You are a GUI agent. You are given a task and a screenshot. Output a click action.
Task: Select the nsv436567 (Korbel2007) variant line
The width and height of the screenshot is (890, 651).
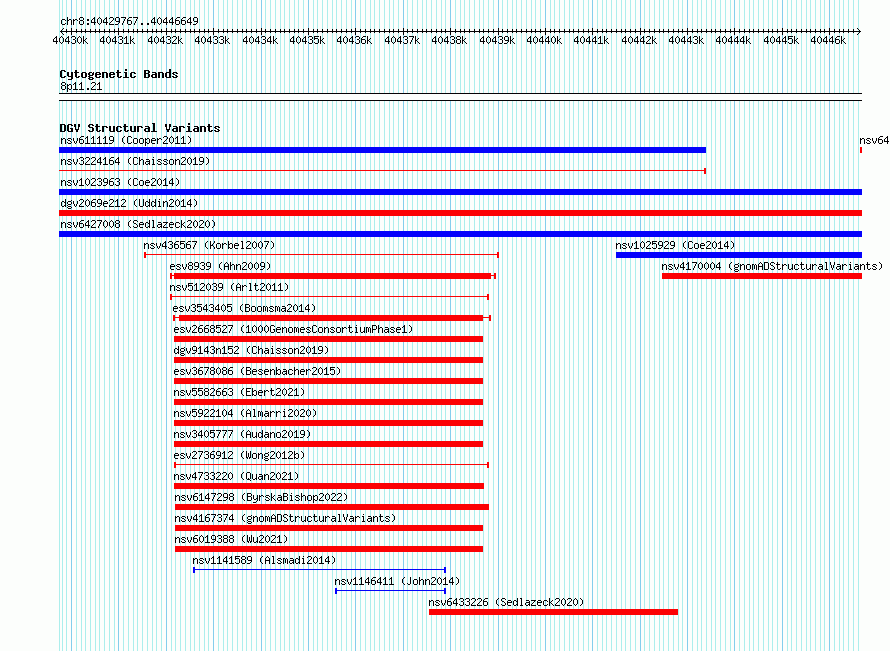[x=321, y=255]
